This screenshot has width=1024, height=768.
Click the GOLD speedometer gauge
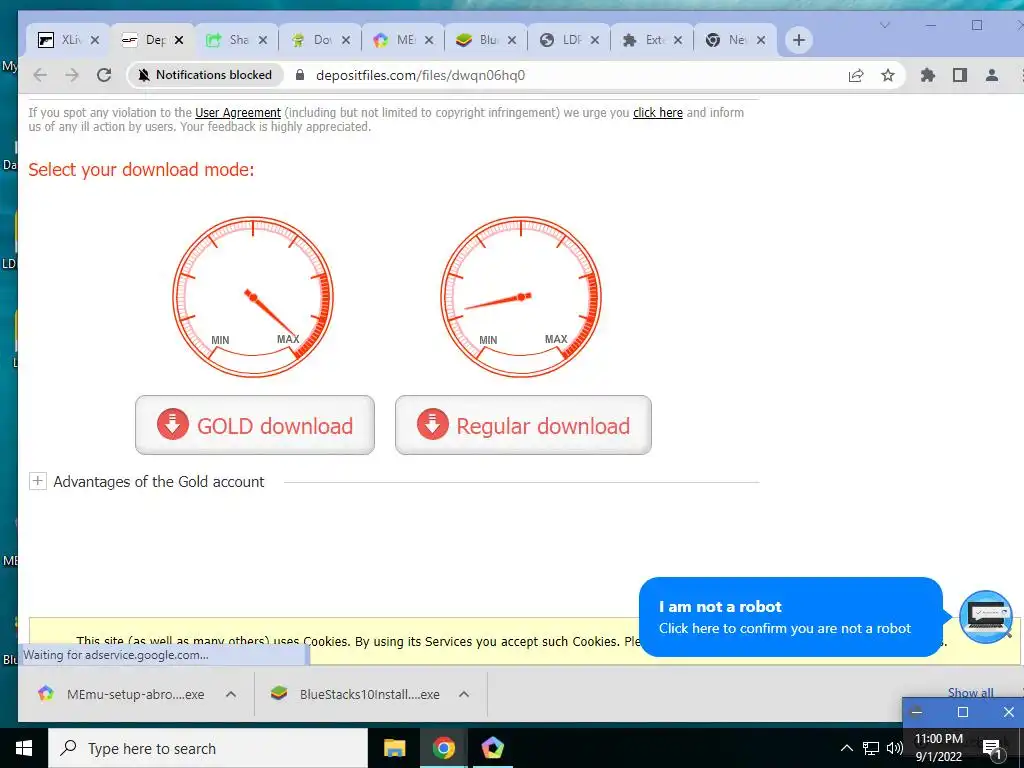pos(253,297)
